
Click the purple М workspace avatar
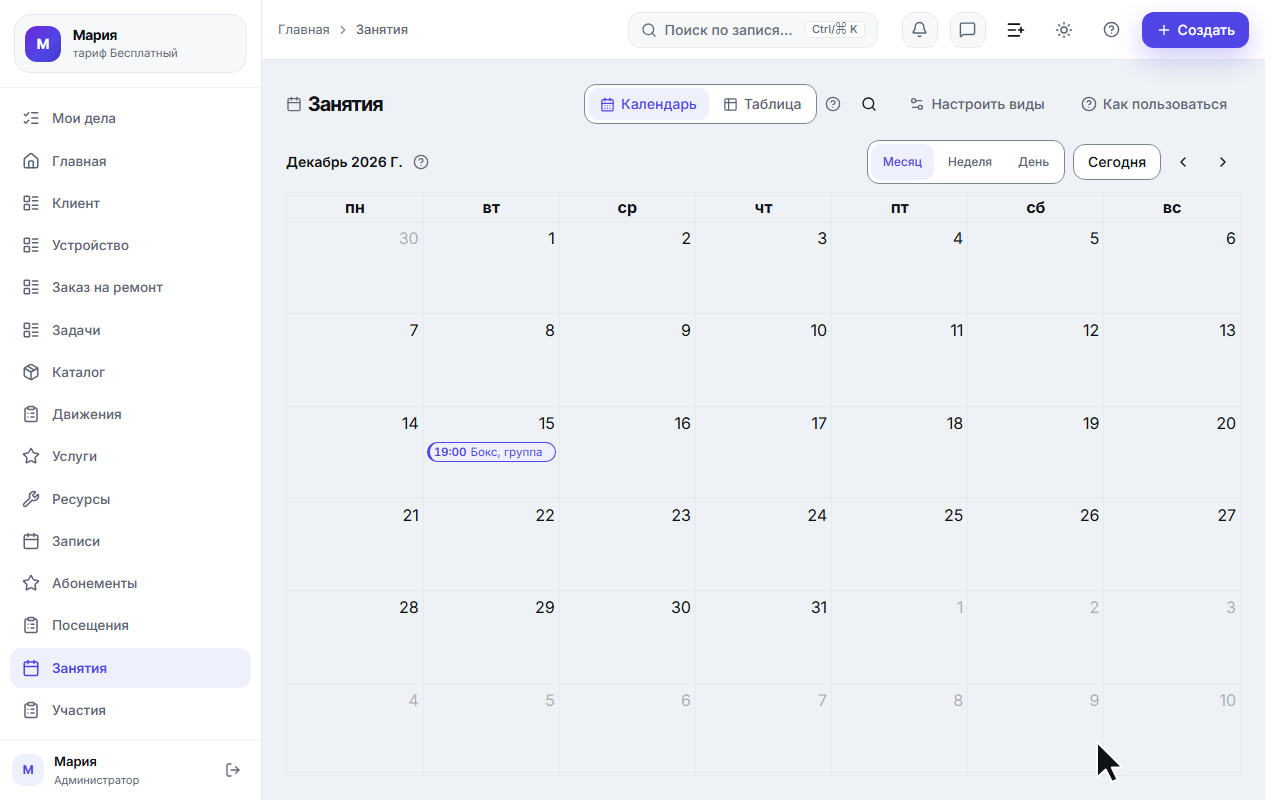(43, 44)
